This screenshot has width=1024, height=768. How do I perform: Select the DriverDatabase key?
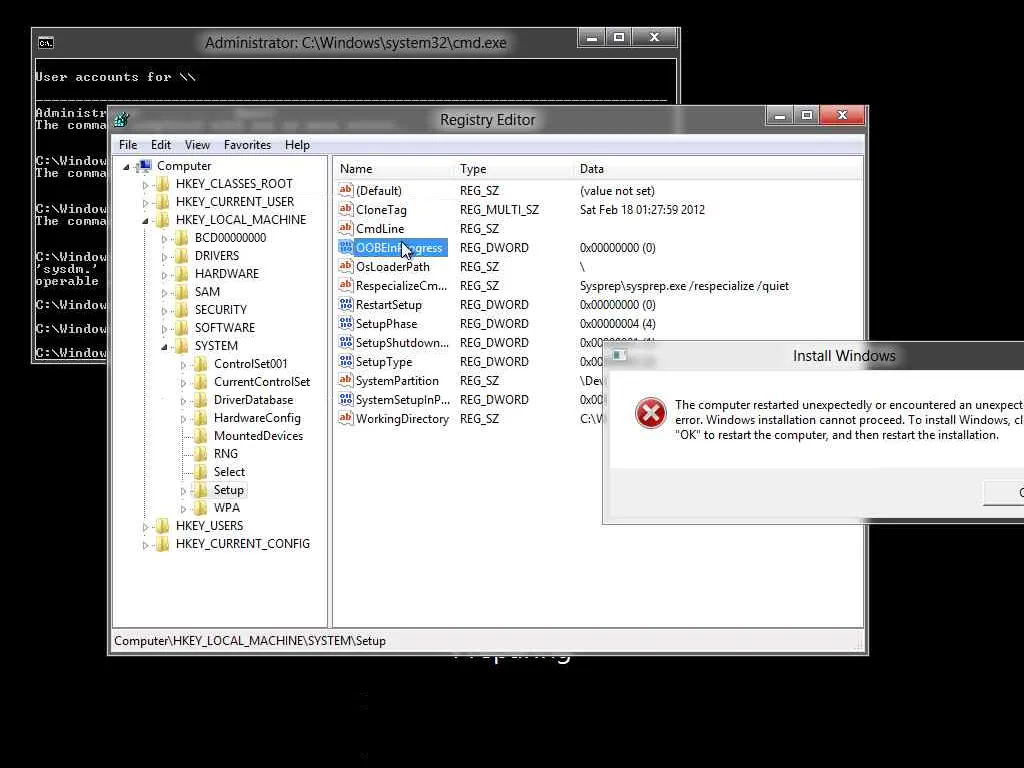coord(253,400)
